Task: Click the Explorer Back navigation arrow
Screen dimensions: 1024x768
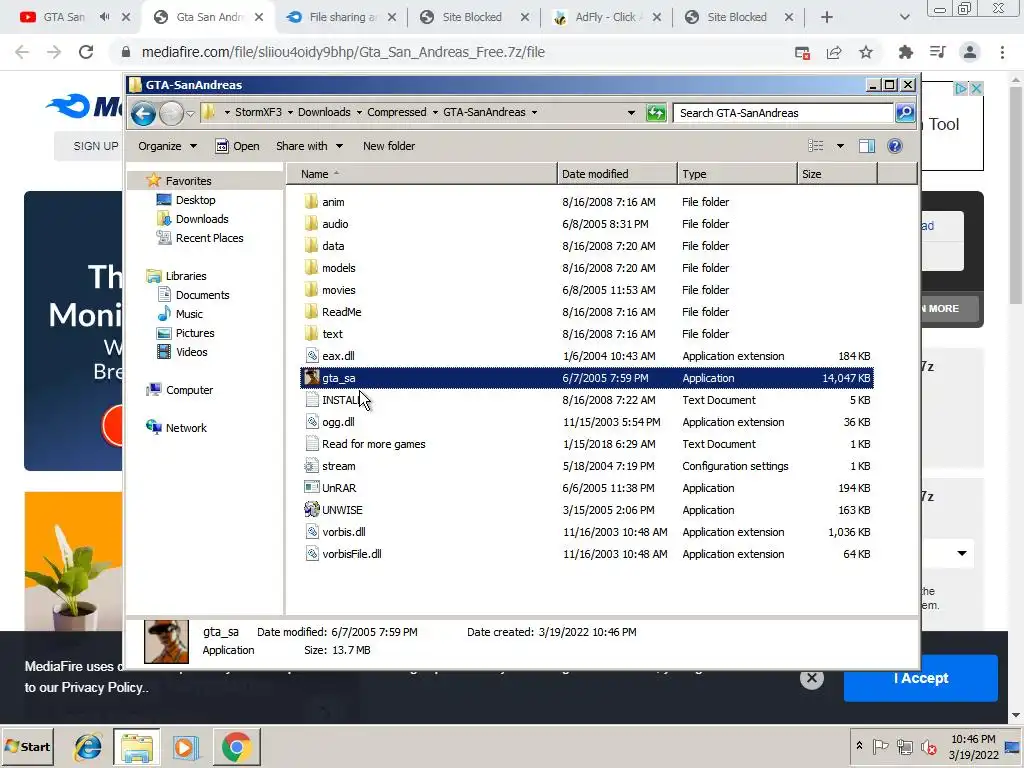Action: [x=143, y=114]
